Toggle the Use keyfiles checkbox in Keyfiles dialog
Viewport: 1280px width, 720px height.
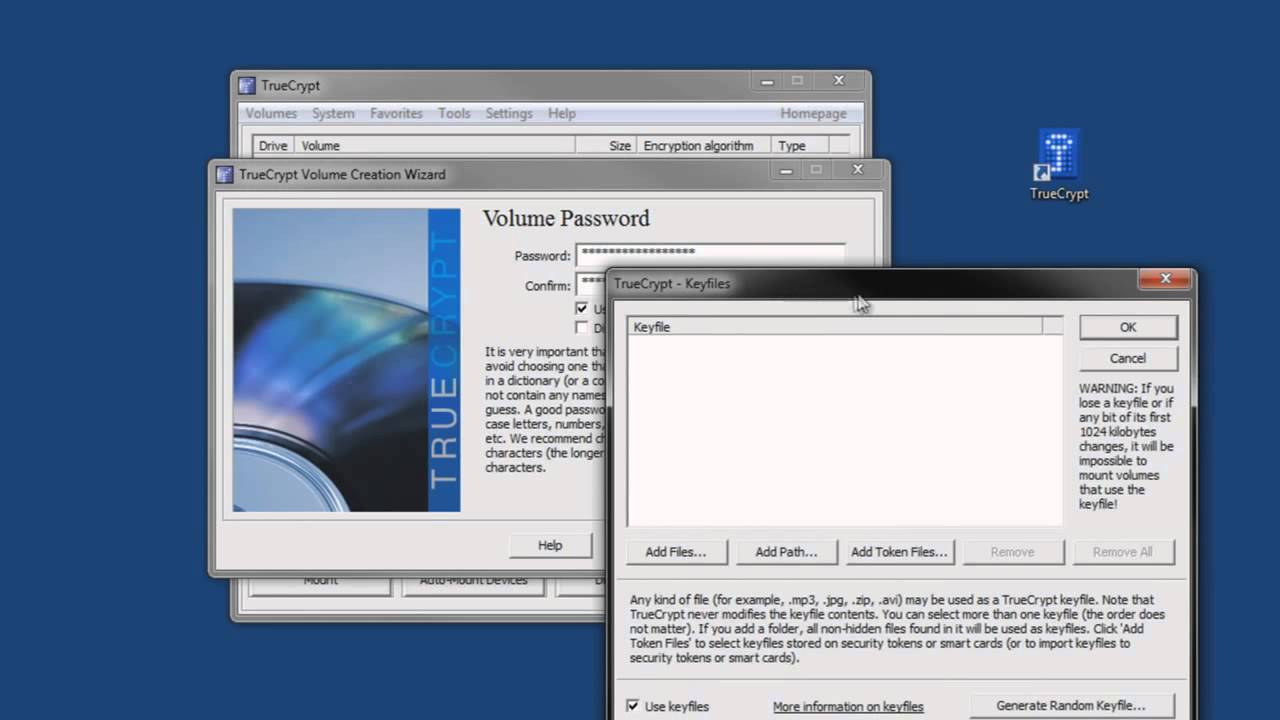point(632,706)
